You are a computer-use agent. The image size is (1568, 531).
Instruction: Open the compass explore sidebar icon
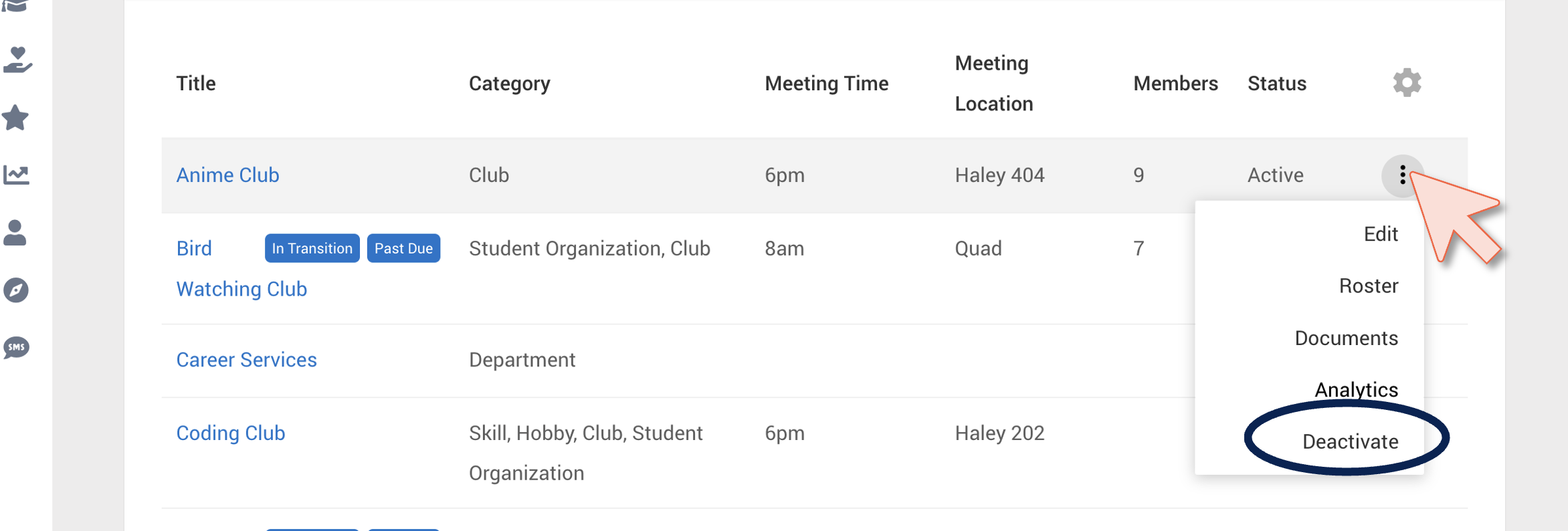[x=16, y=290]
